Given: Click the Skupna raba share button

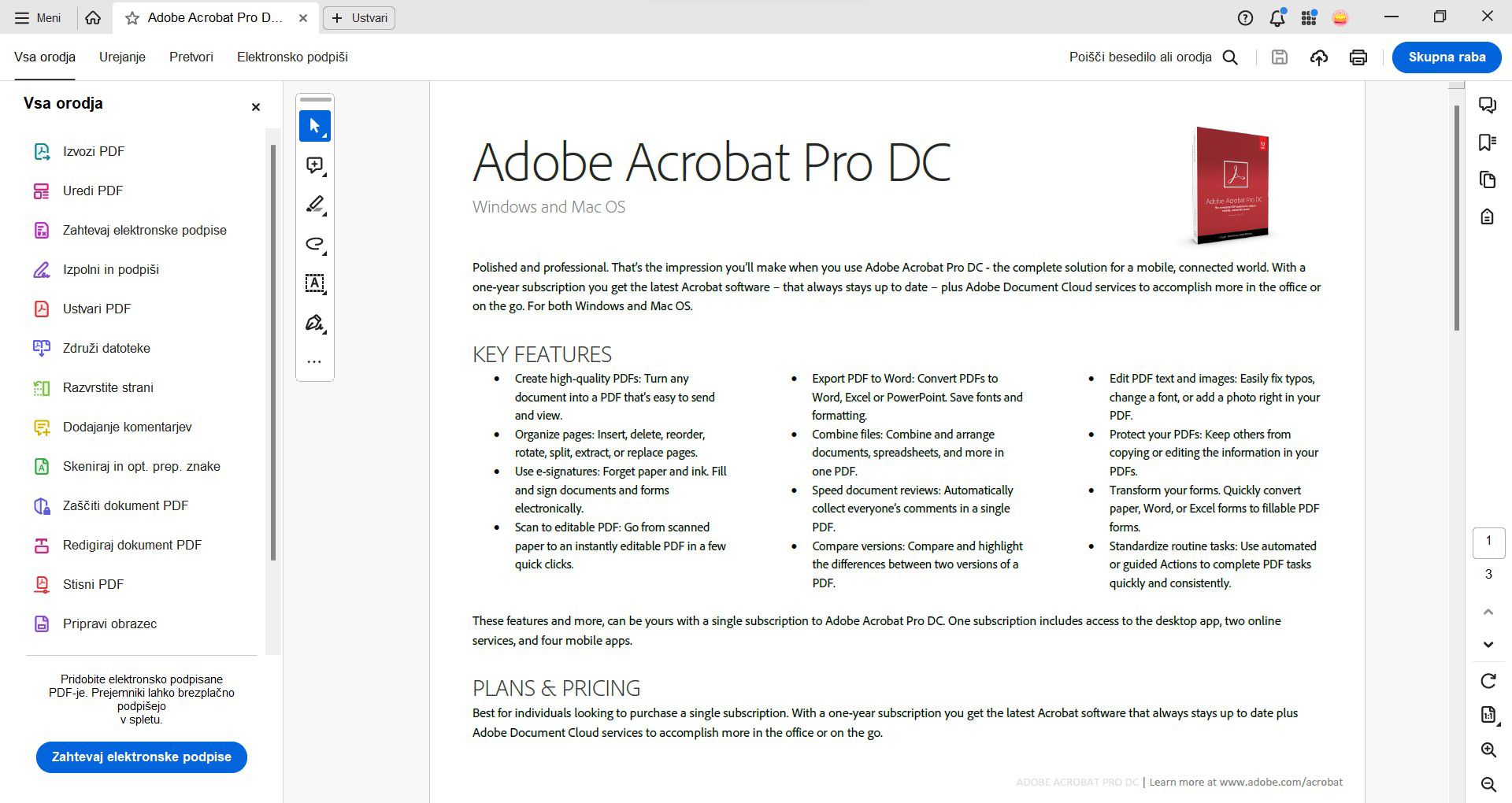Looking at the screenshot, I should click(1447, 57).
